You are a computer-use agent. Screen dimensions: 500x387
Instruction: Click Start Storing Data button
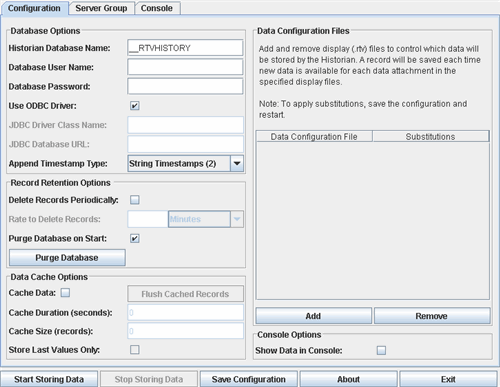tap(49, 379)
